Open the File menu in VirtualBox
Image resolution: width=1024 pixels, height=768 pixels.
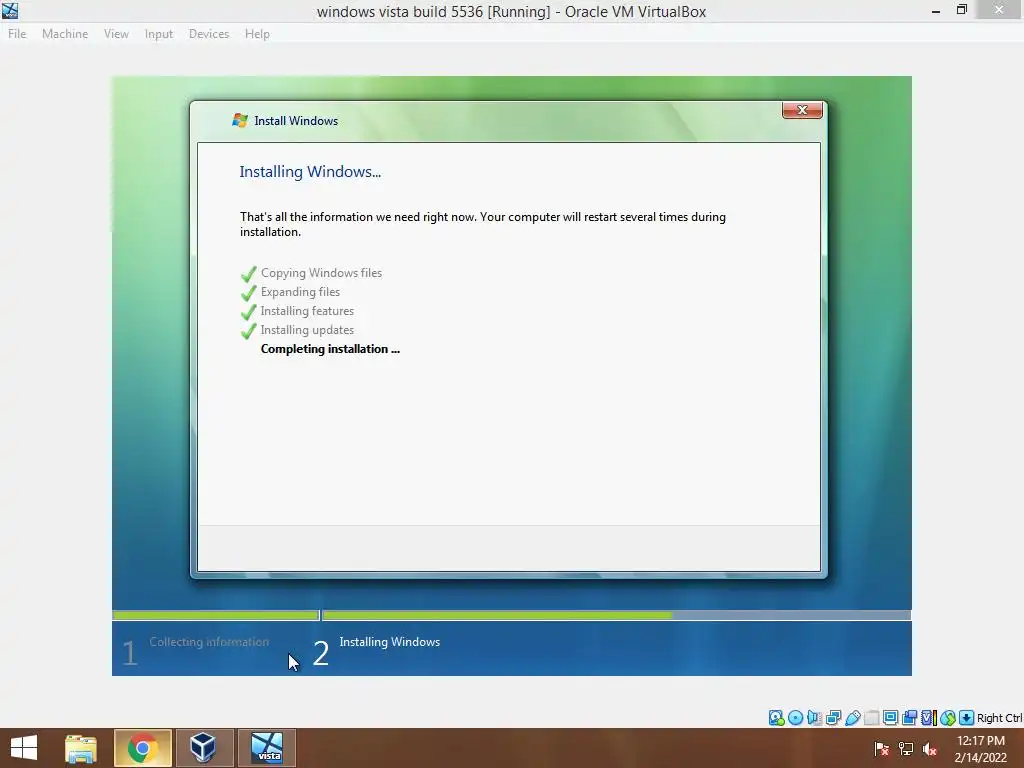click(x=17, y=34)
